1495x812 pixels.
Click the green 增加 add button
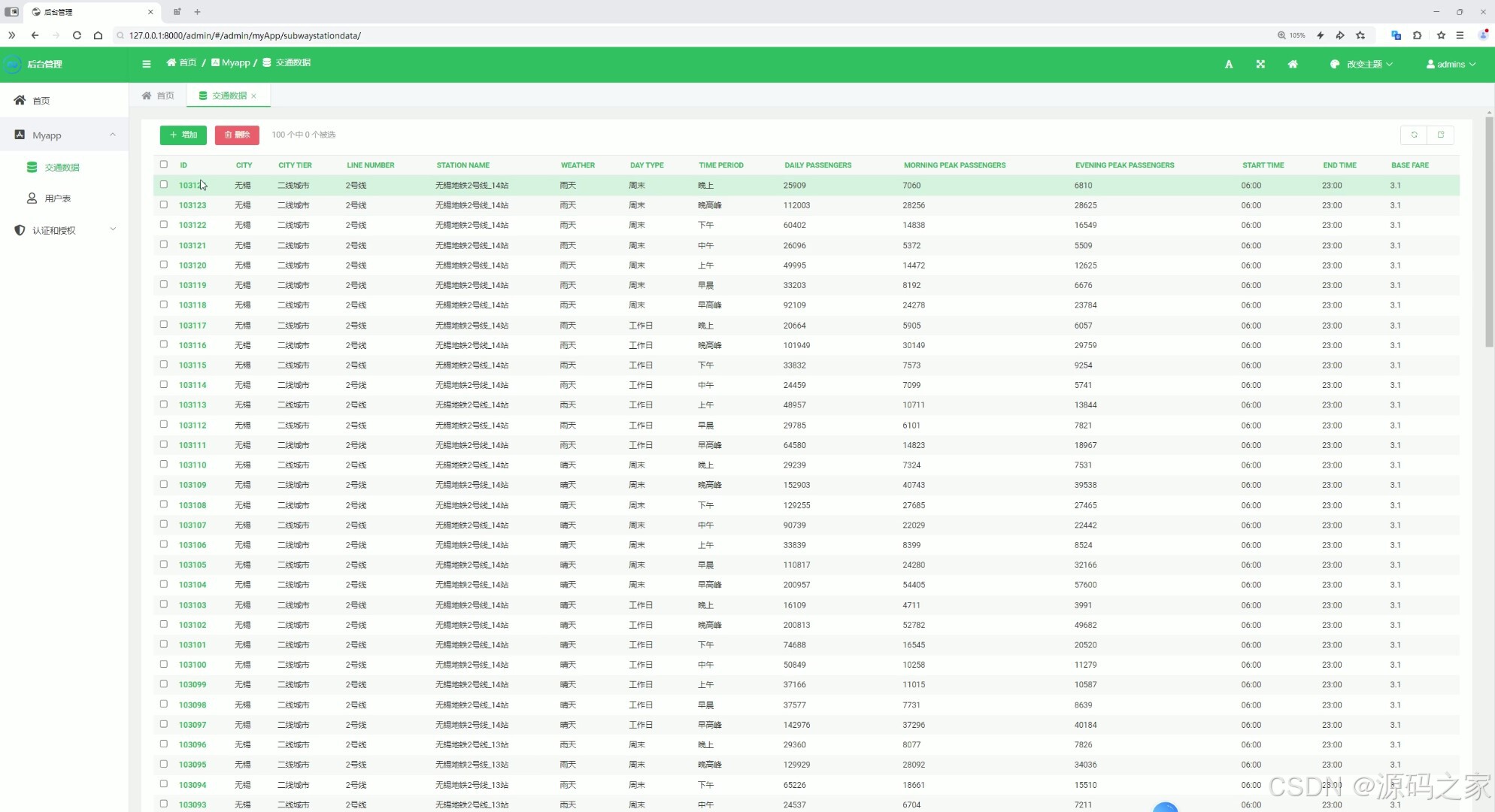tap(183, 135)
